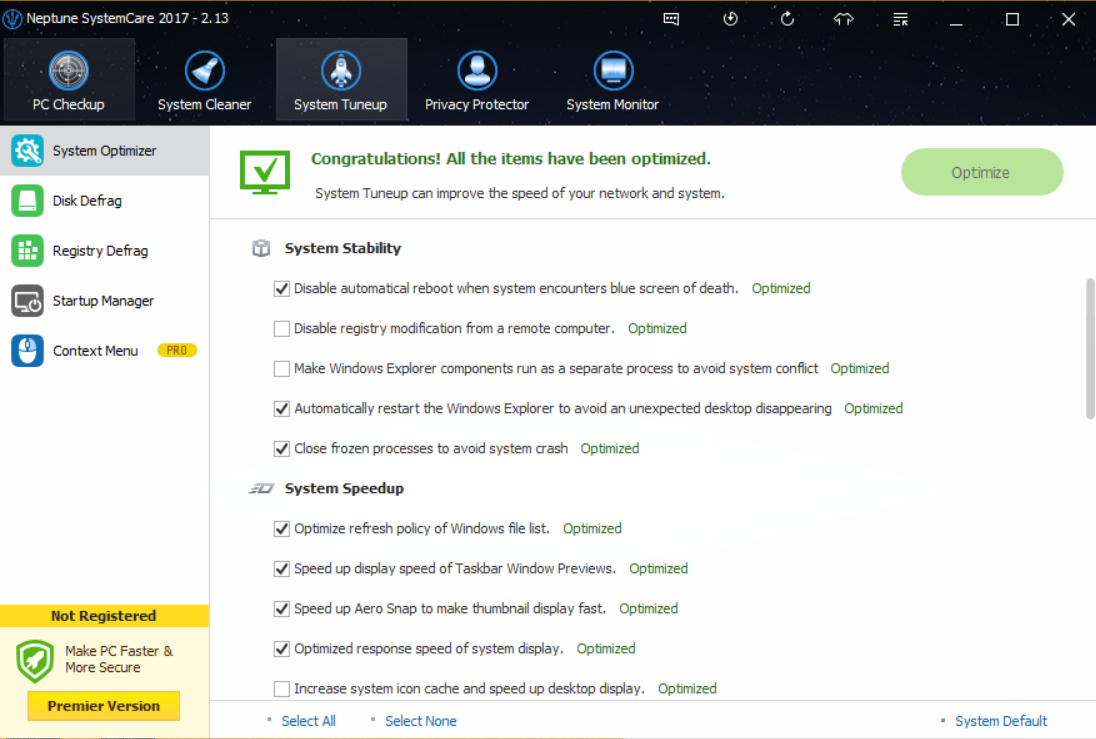
Task: Maximize the Neptune SystemCare window
Action: pyautogui.click(x=1012, y=19)
